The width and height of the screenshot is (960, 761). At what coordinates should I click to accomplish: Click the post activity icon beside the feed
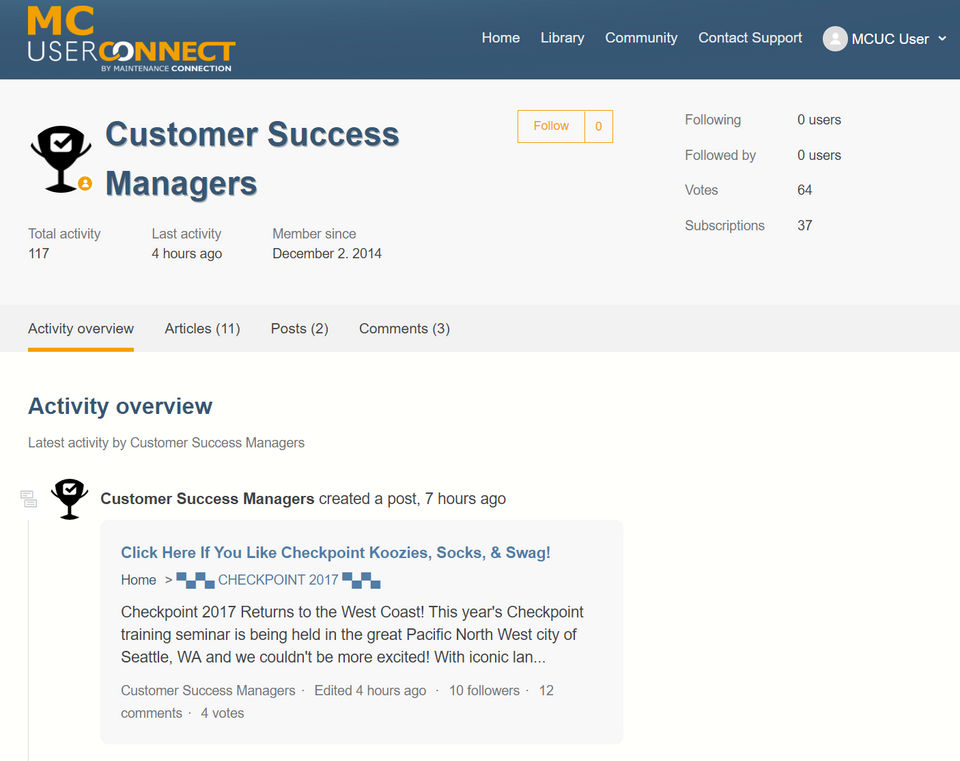28,499
